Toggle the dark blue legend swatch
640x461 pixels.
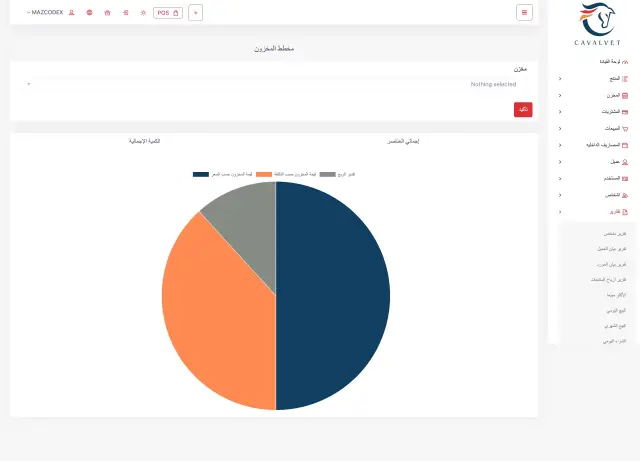click(x=201, y=174)
